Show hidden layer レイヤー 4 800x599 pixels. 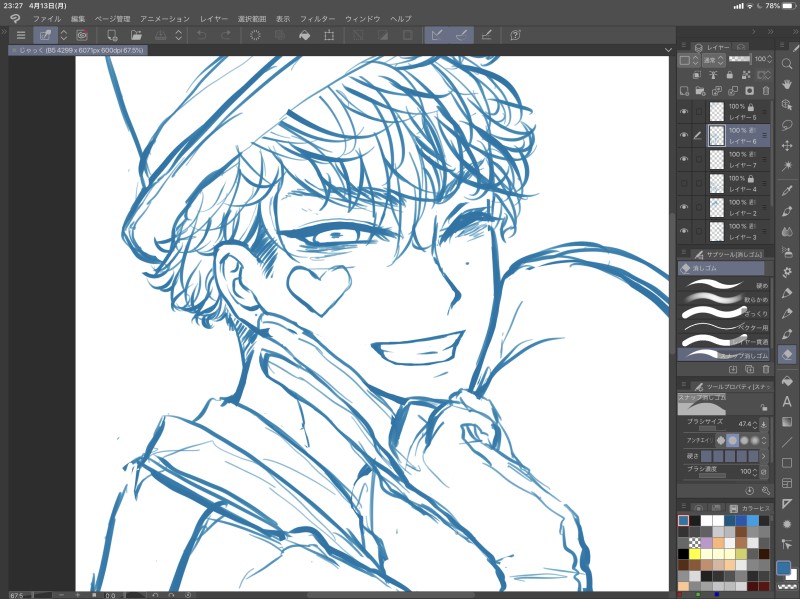pos(684,183)
